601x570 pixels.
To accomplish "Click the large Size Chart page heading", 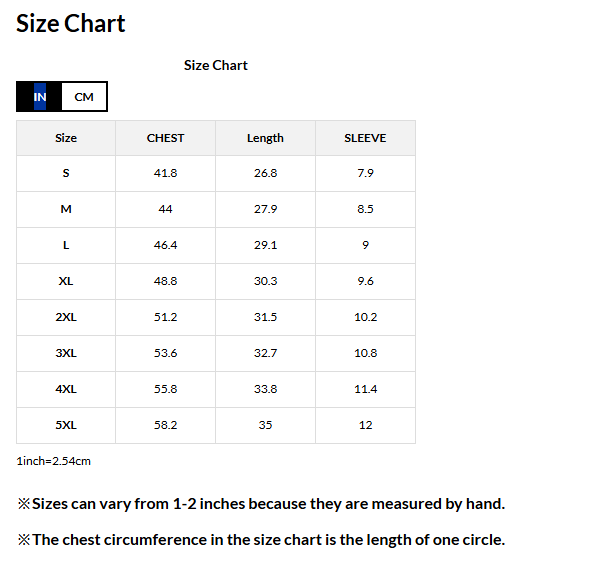I will [71, 24].
